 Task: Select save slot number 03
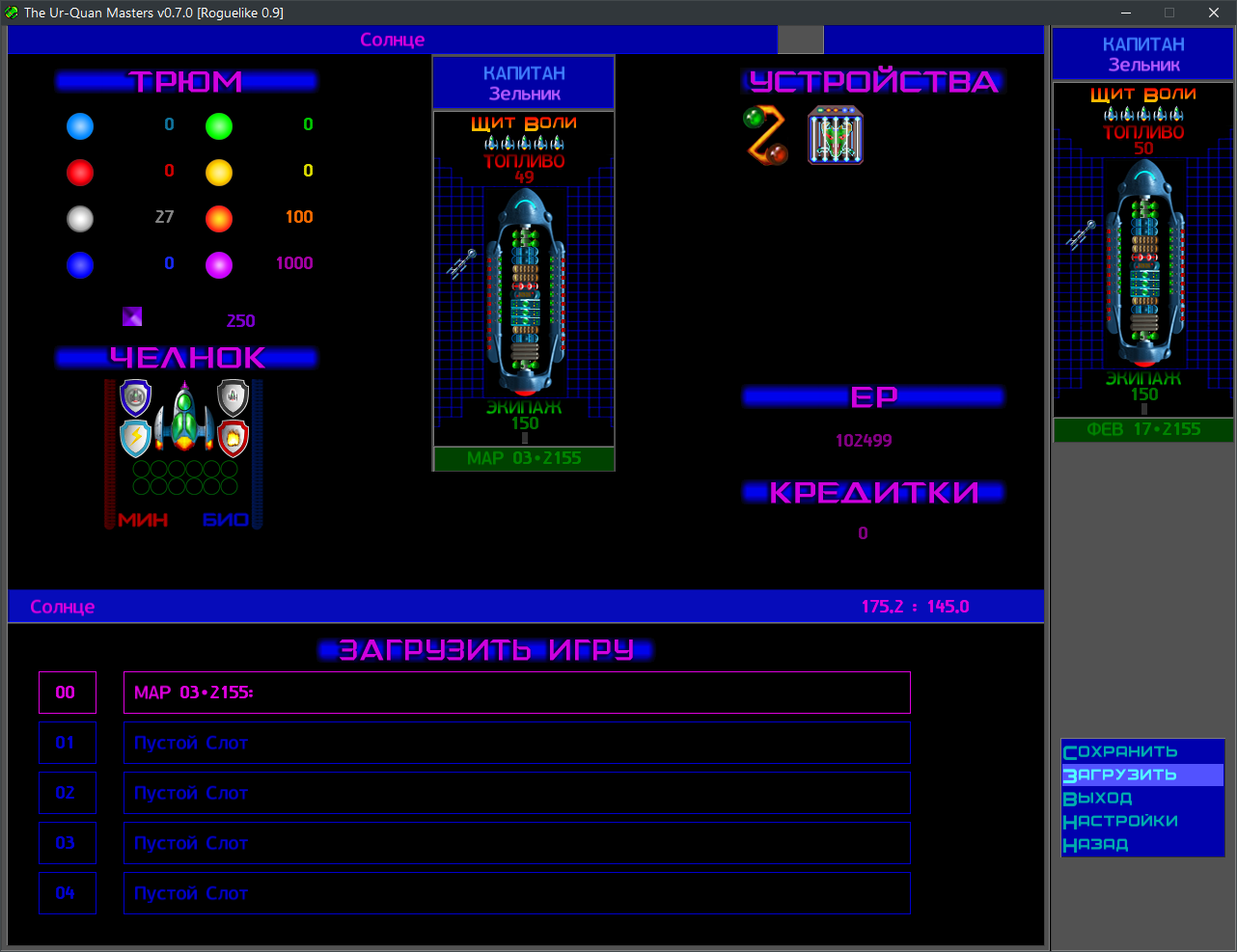68,843
